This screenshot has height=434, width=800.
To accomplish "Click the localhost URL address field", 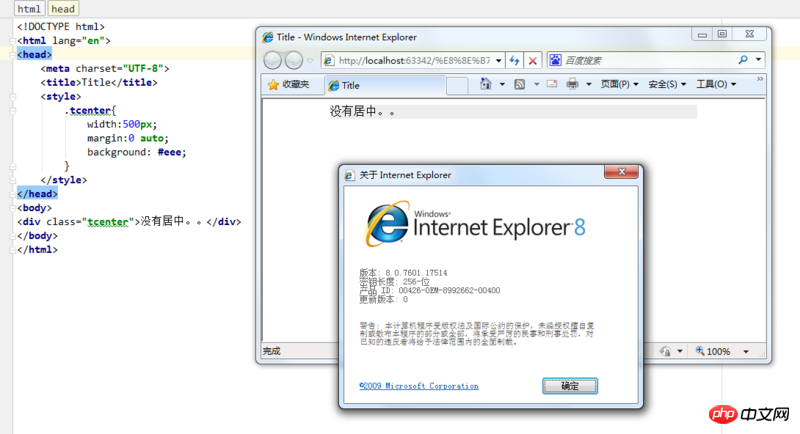I will (x=414, y=61).
